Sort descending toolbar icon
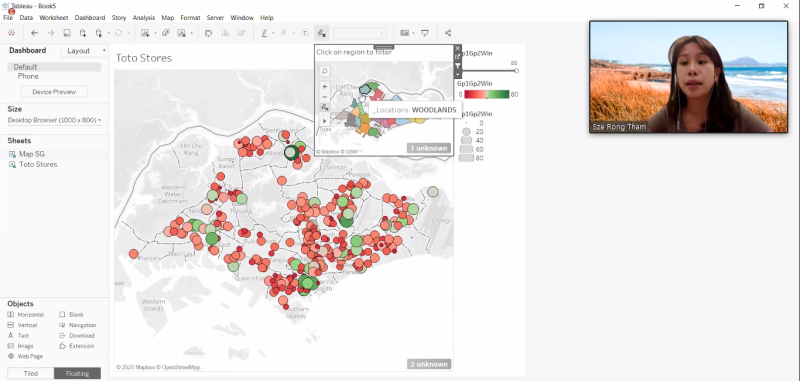Viewport: 800px width, 381px height. (x=241, y=33)
